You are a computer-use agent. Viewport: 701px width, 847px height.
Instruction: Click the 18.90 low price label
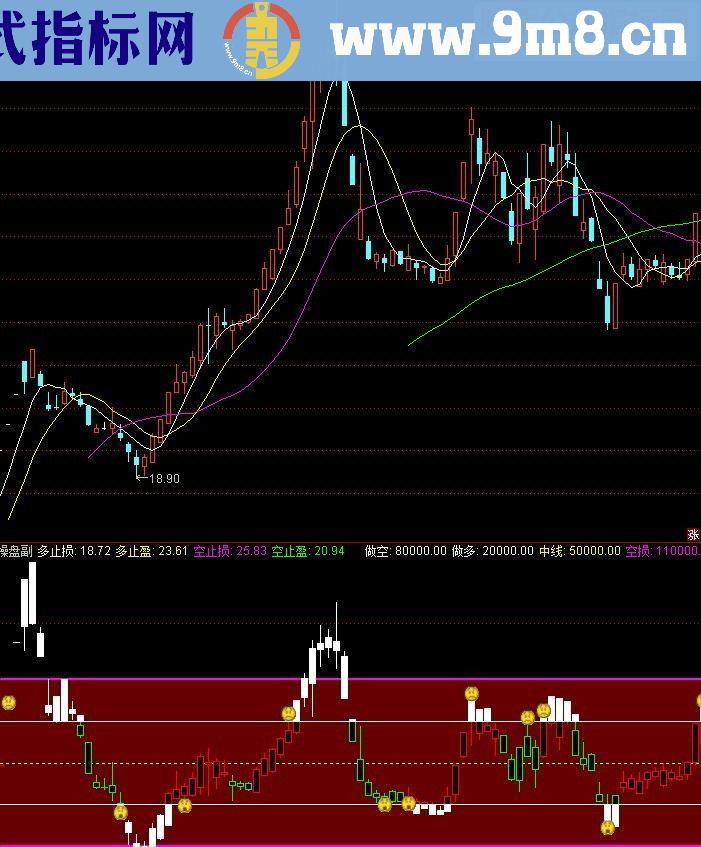click(x=163, y=479)
